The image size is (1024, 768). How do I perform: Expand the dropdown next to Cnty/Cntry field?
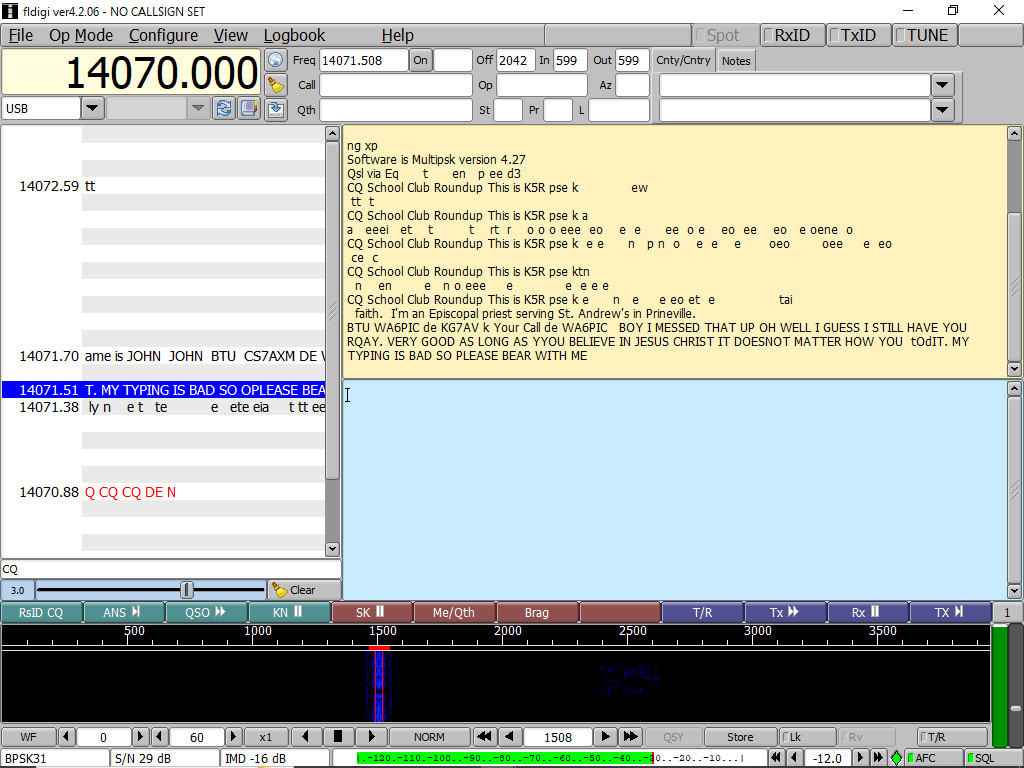click(942, 85)
